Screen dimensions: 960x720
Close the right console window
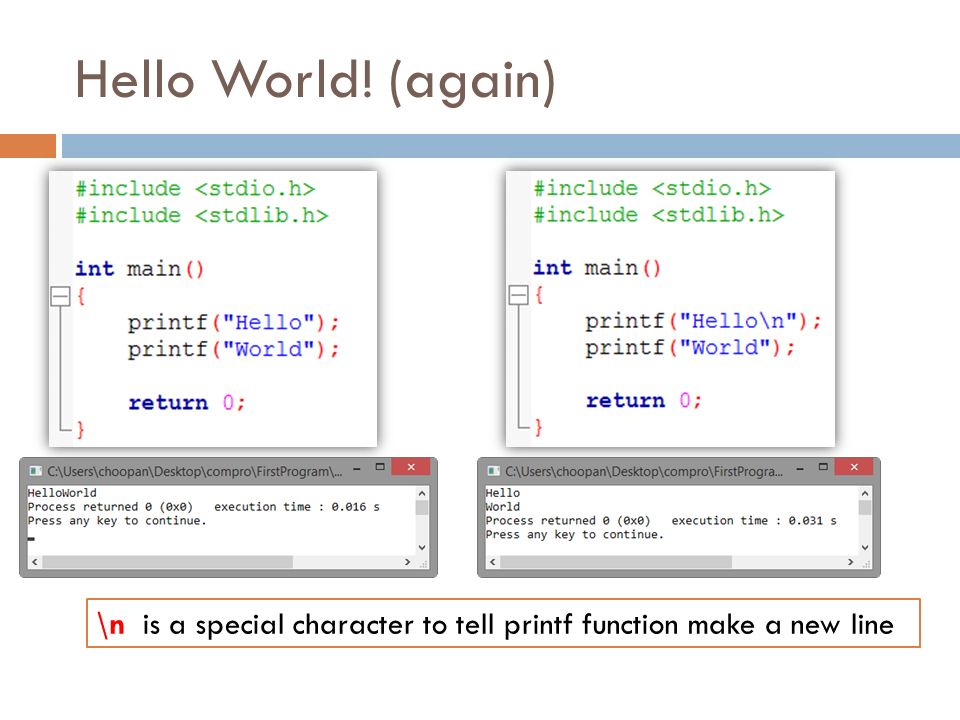click(854, 467)
